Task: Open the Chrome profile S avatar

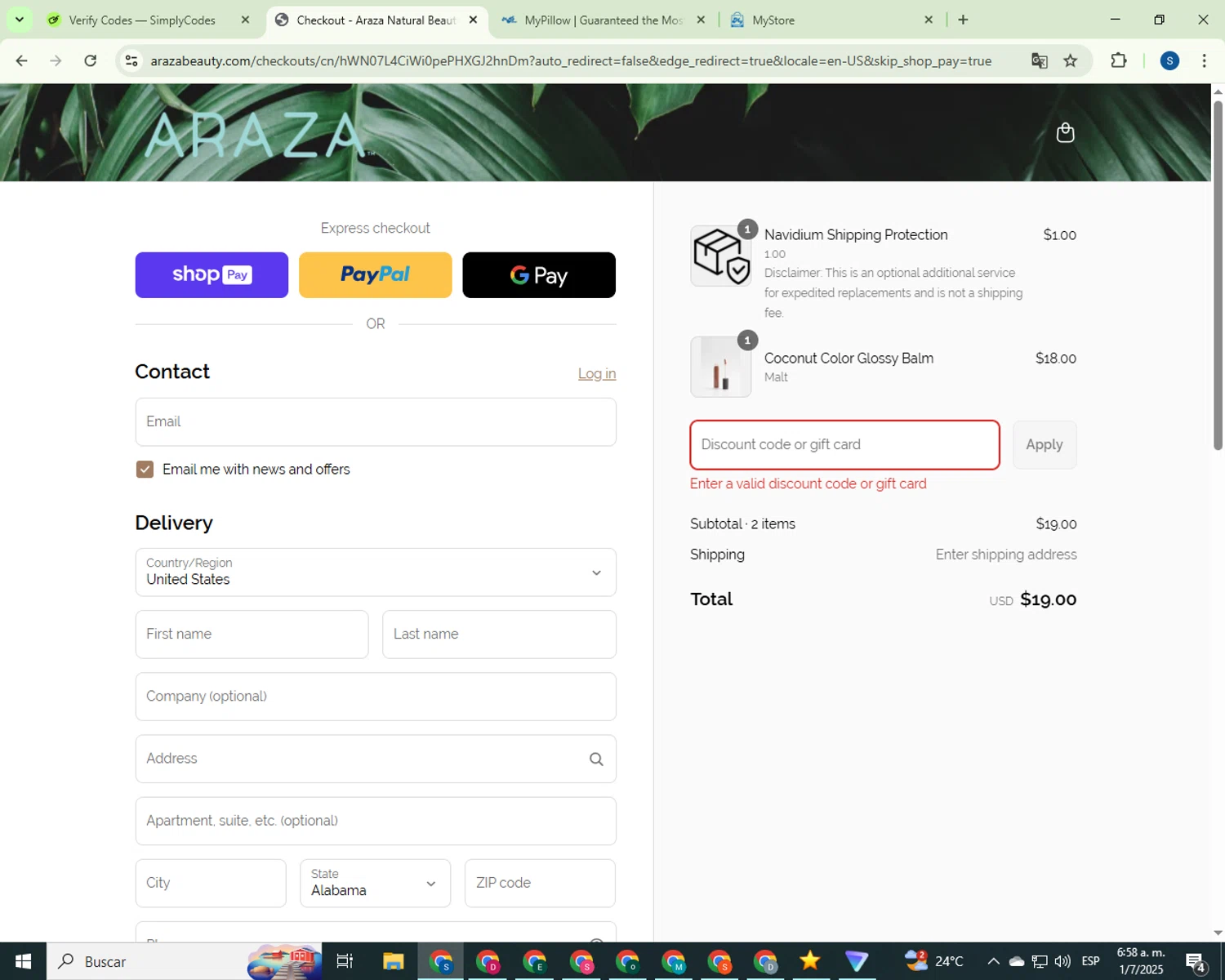Action: point(1169,60)
